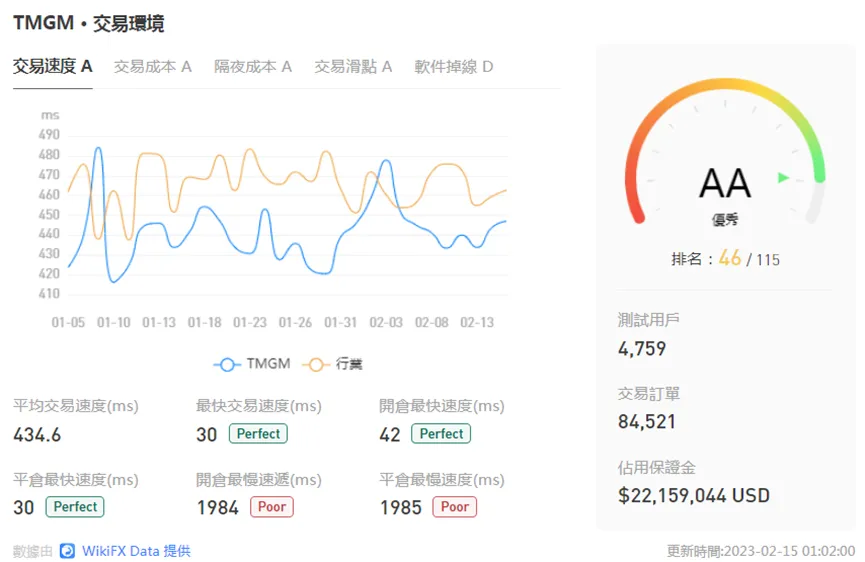Click the Poor badge beside 1984
Screen dimensions: 865x562
point(272,506)
